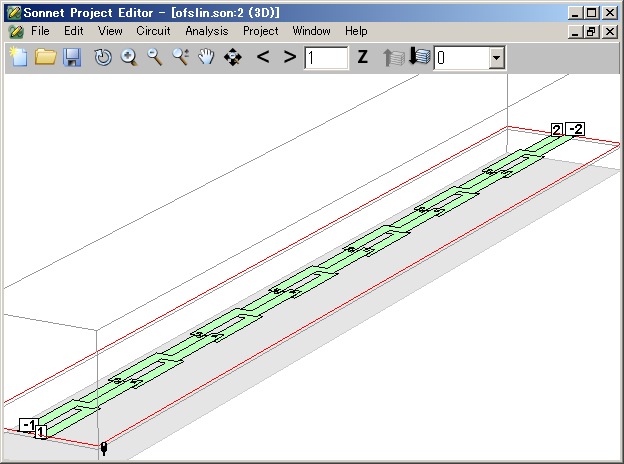Select port label -2 in 3D view

click(575, 129)
